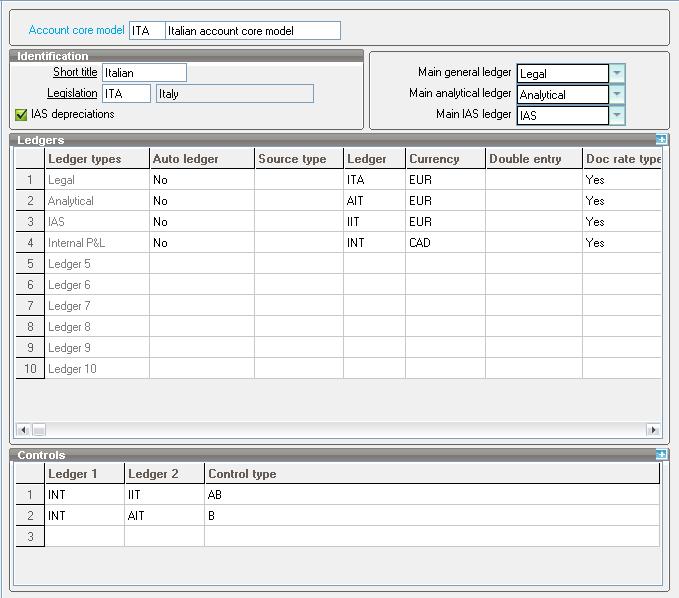Click the Auto ledger column header
Screen dimensions: 679x598
[x=202, y=159]
